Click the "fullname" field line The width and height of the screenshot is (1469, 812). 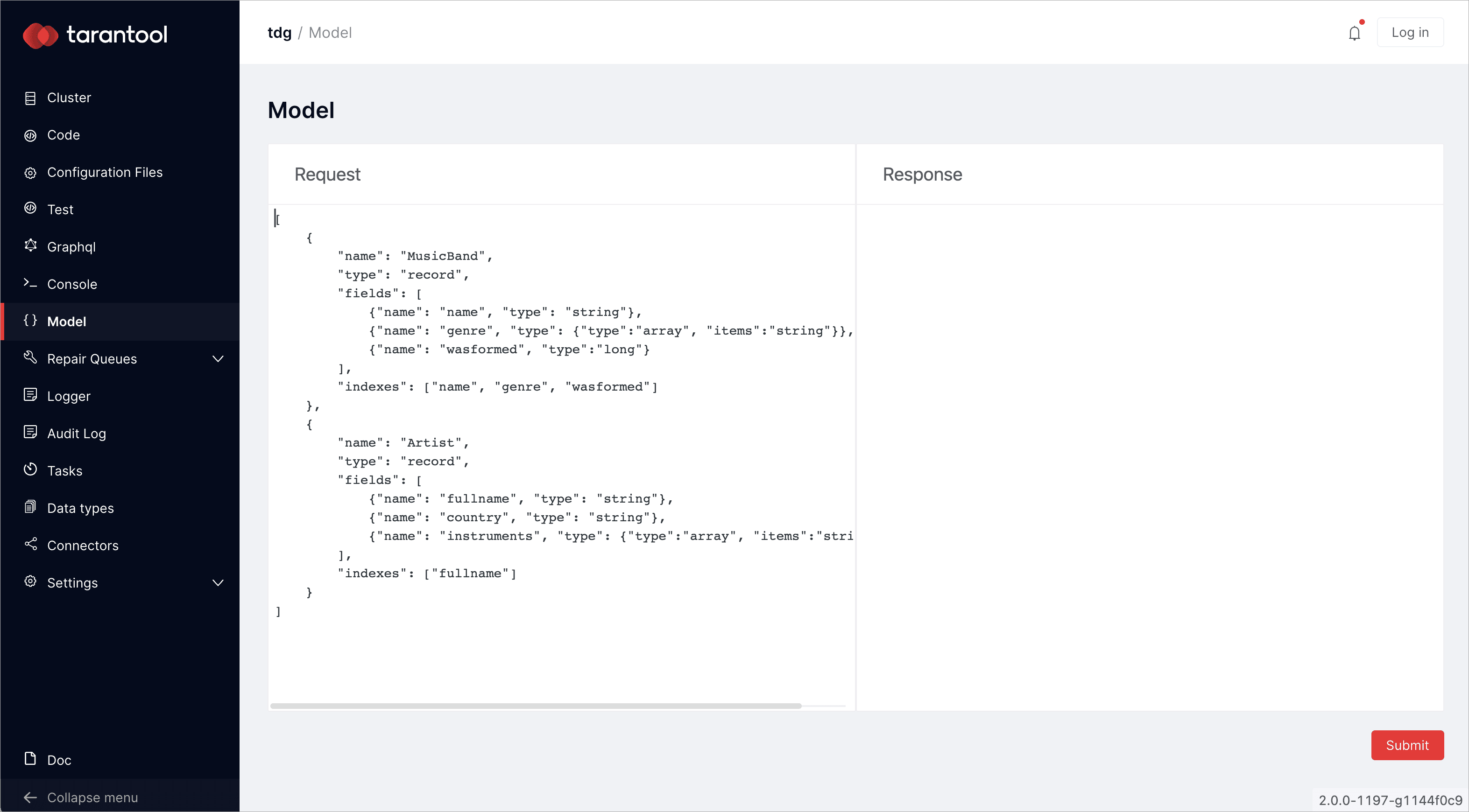click(x=521, y=499)
